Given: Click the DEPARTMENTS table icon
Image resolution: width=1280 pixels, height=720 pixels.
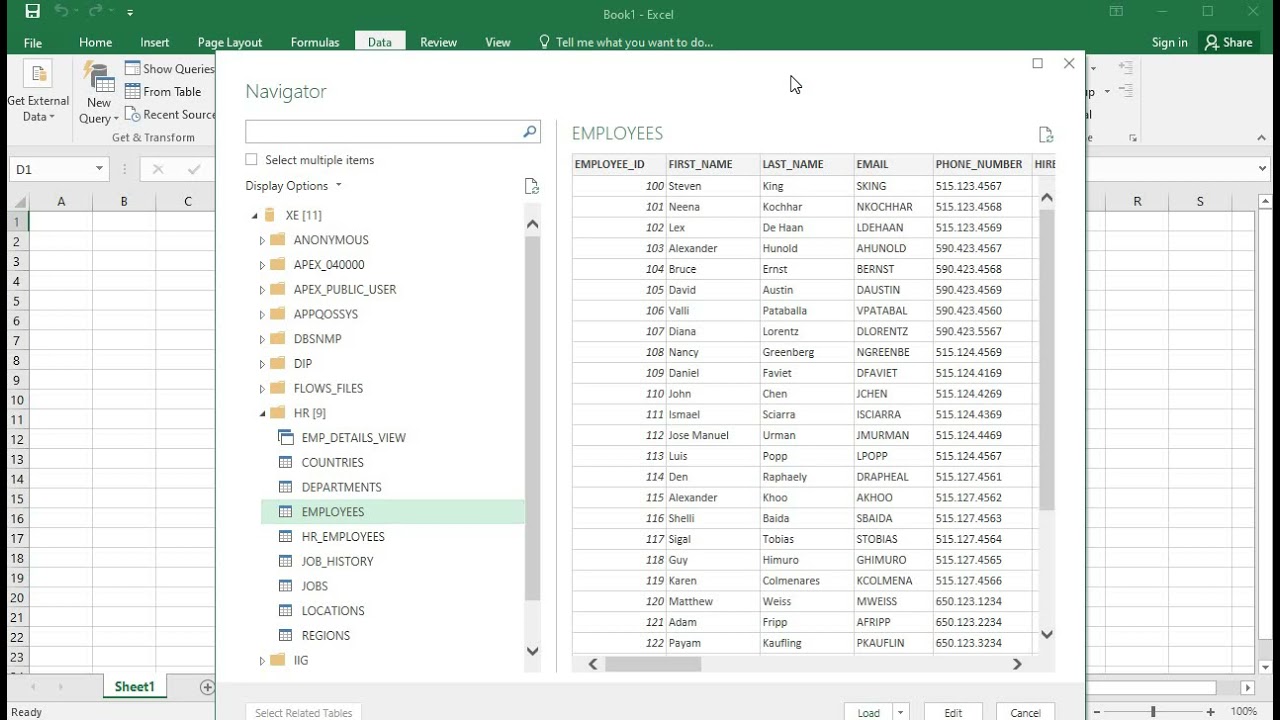Looking at the screenshot, I should (285, 487).
